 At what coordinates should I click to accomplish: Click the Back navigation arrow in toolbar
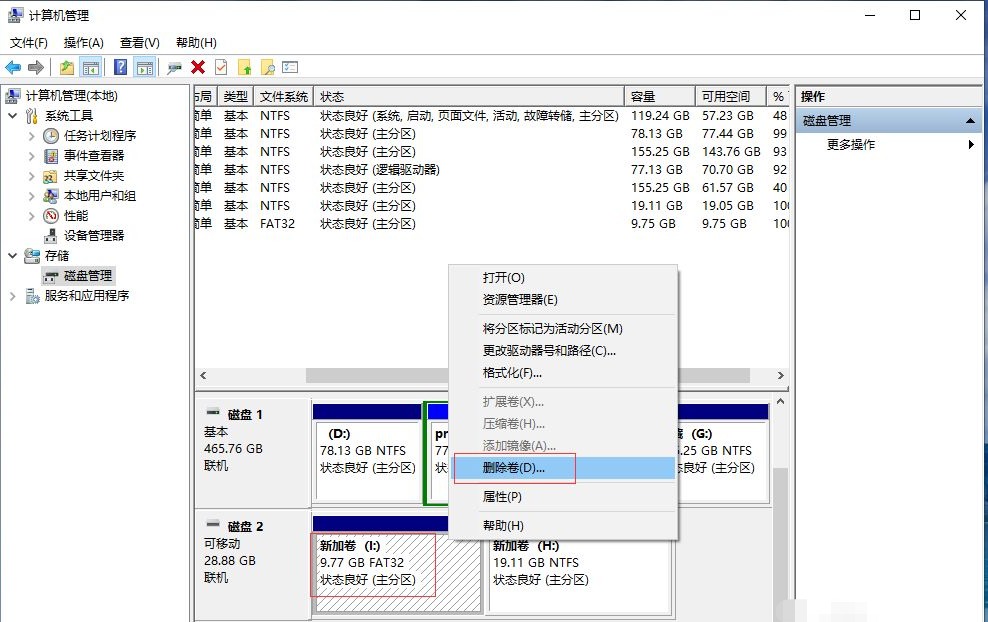(14, 67)
